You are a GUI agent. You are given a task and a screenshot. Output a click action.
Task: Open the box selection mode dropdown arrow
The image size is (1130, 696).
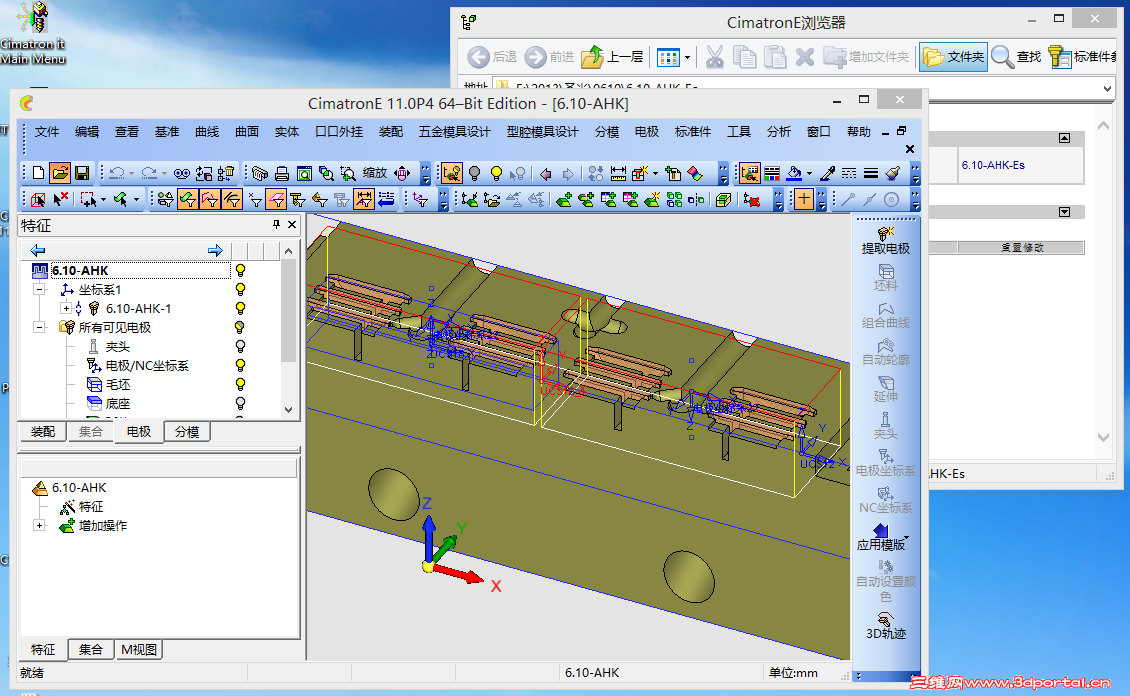pyautogui.click(x=103, y=200)
